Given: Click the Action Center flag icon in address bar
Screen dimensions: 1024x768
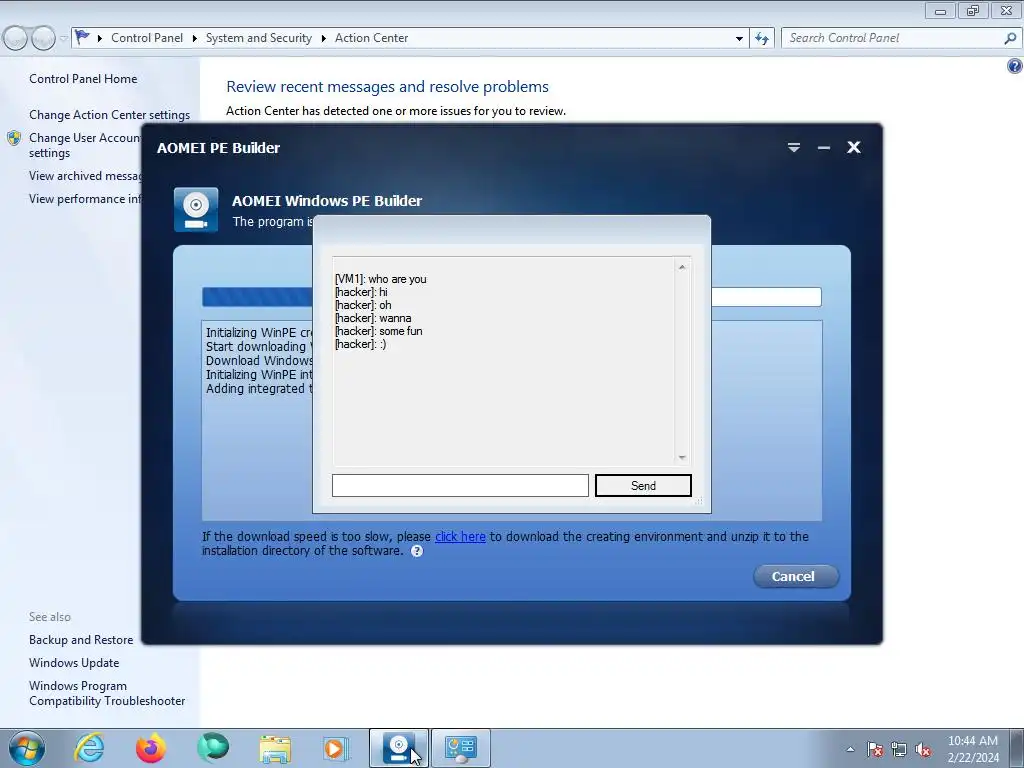Looking at the screenshot, I should click(82, 37).
